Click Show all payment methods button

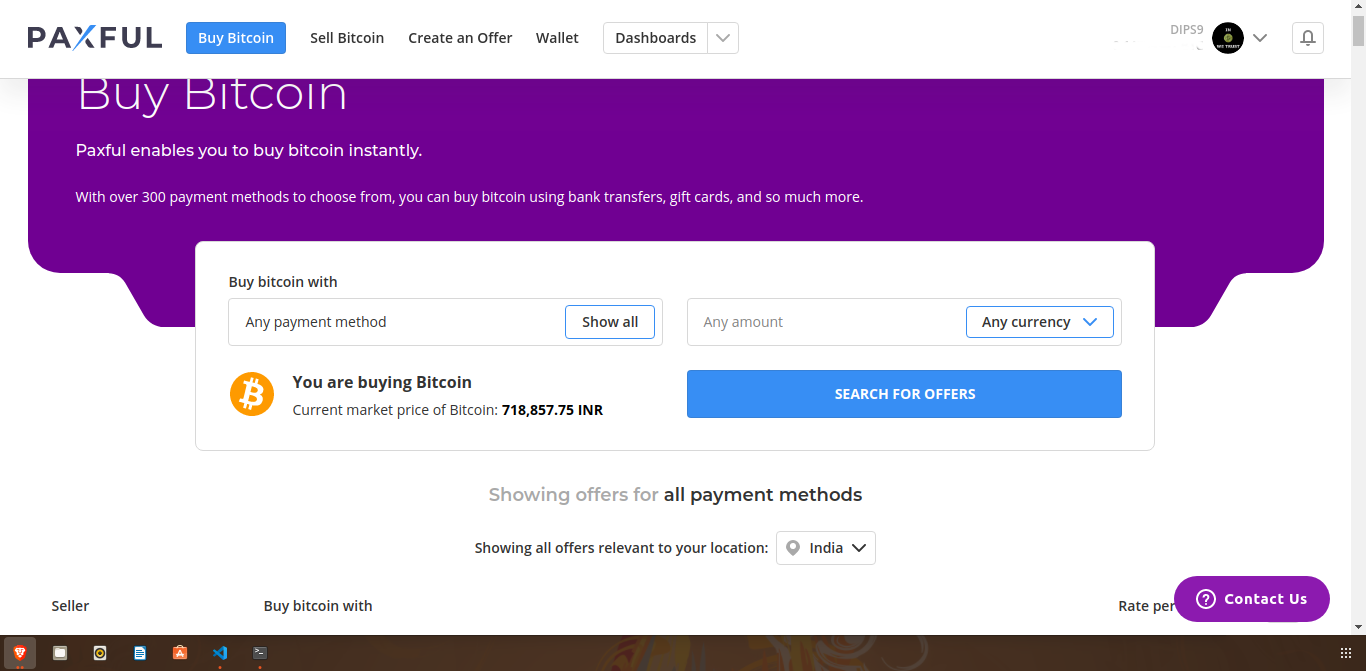pos(610,322)
